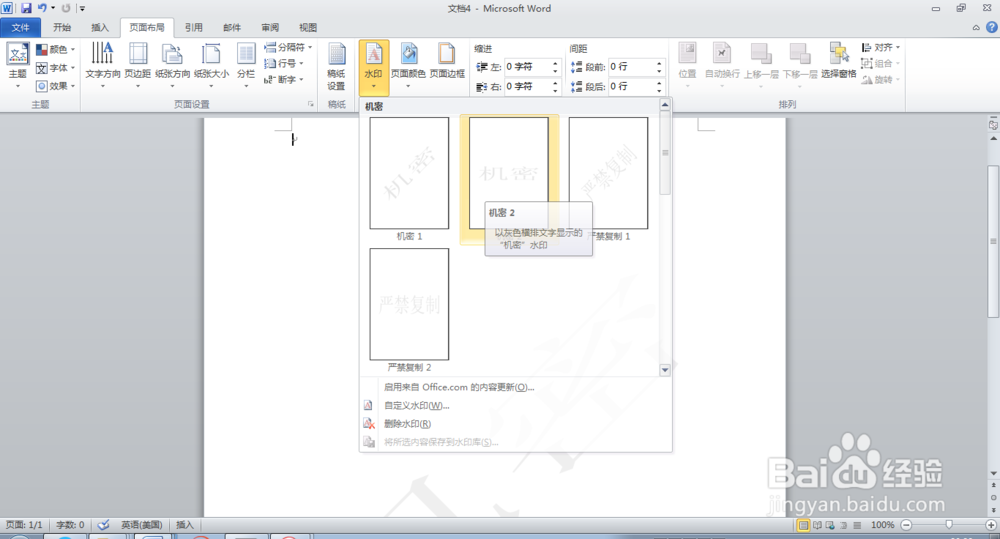Click the Word Help question mark icon
Viewport: 1000px width, 539px height.
[x=992, y=27]
